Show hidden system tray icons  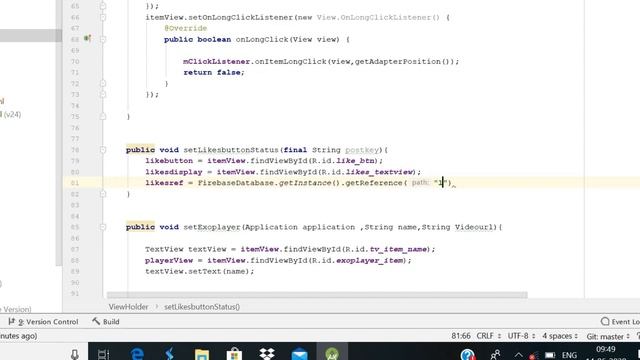pyautogui.click(x=518, y=355)
